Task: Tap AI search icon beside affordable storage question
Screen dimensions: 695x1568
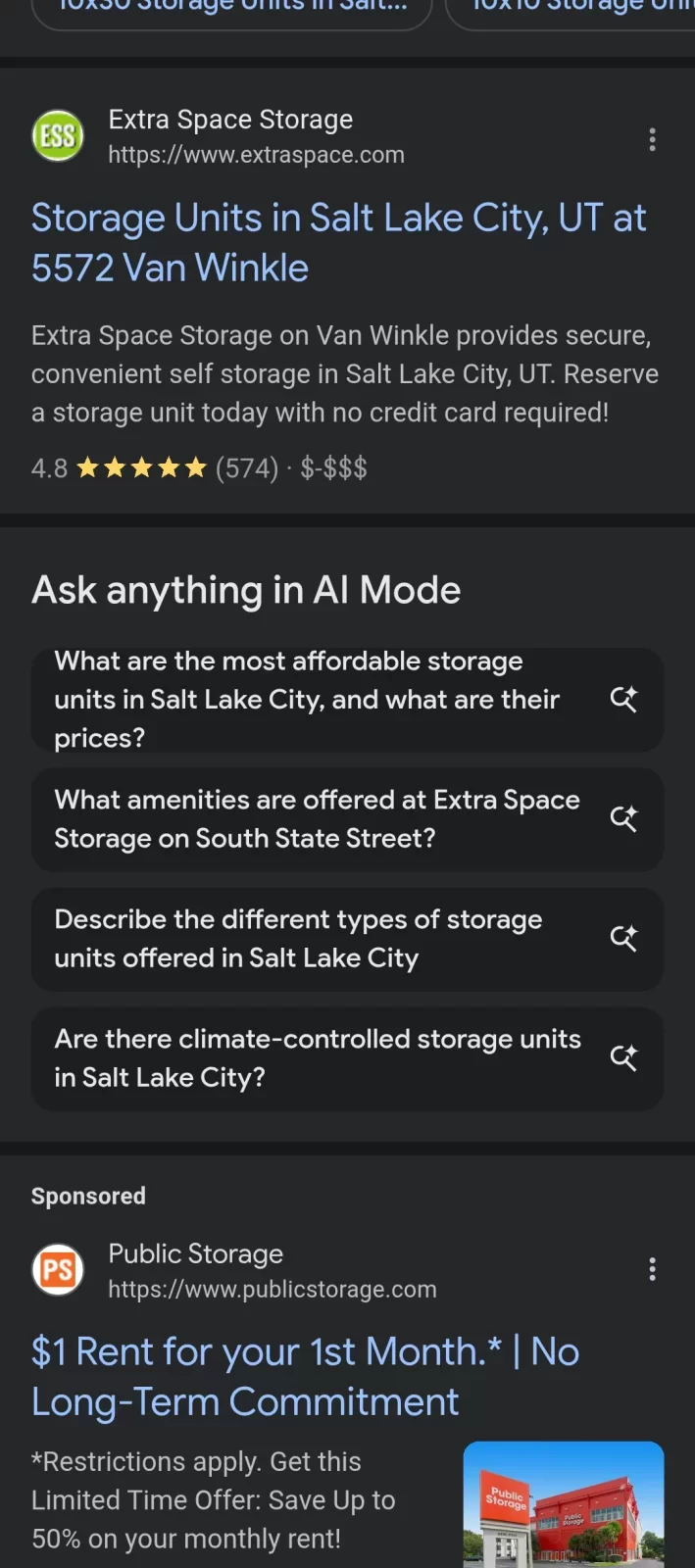Action: pos(623,699)
